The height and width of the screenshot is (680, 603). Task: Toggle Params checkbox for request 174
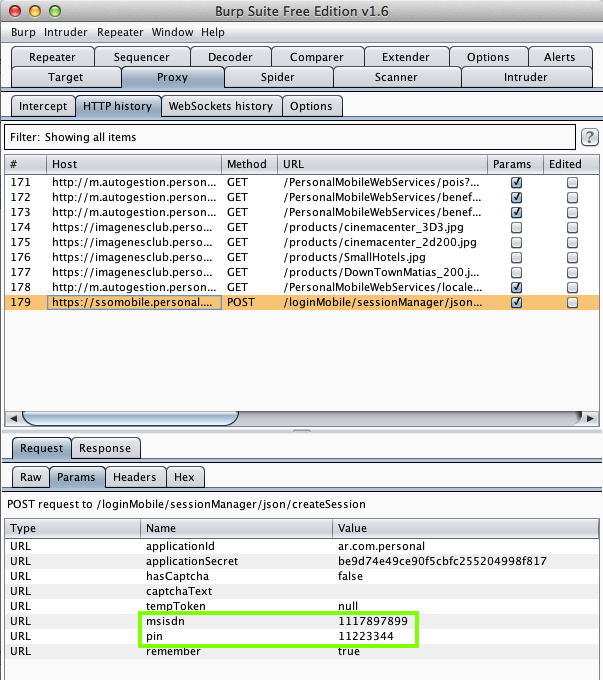[516, 227]
